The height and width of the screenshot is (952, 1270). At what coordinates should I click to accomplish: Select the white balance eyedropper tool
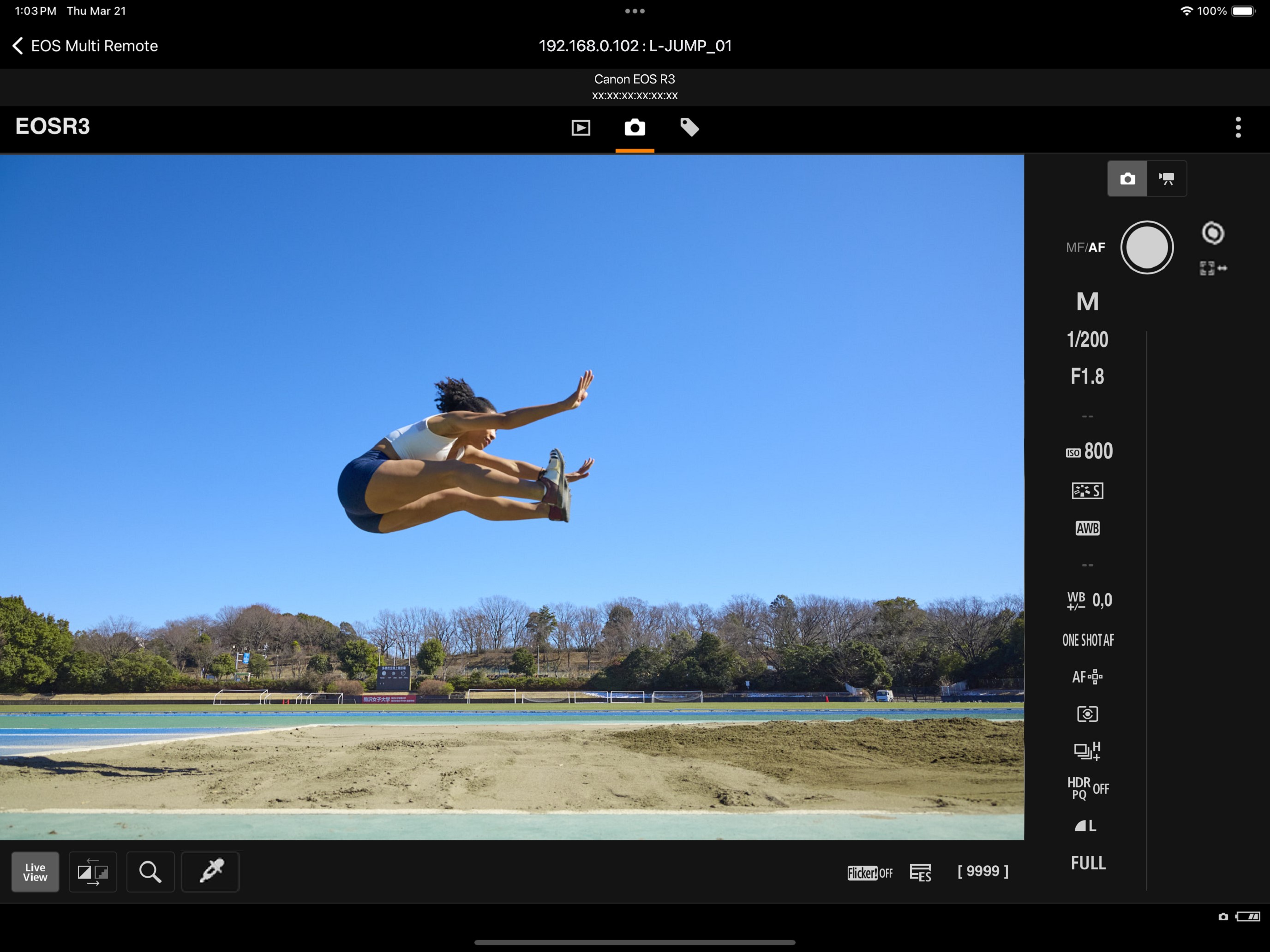coord(211,872)
